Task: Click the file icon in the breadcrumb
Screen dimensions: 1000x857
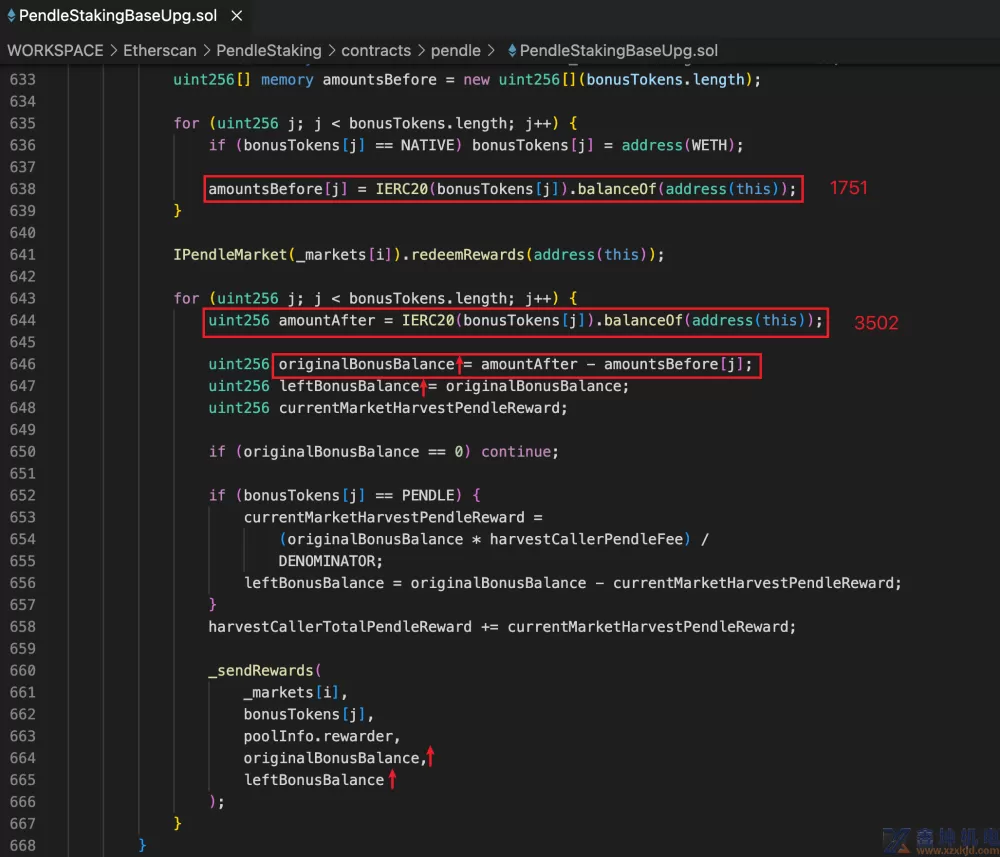Action: coord(512,50)
